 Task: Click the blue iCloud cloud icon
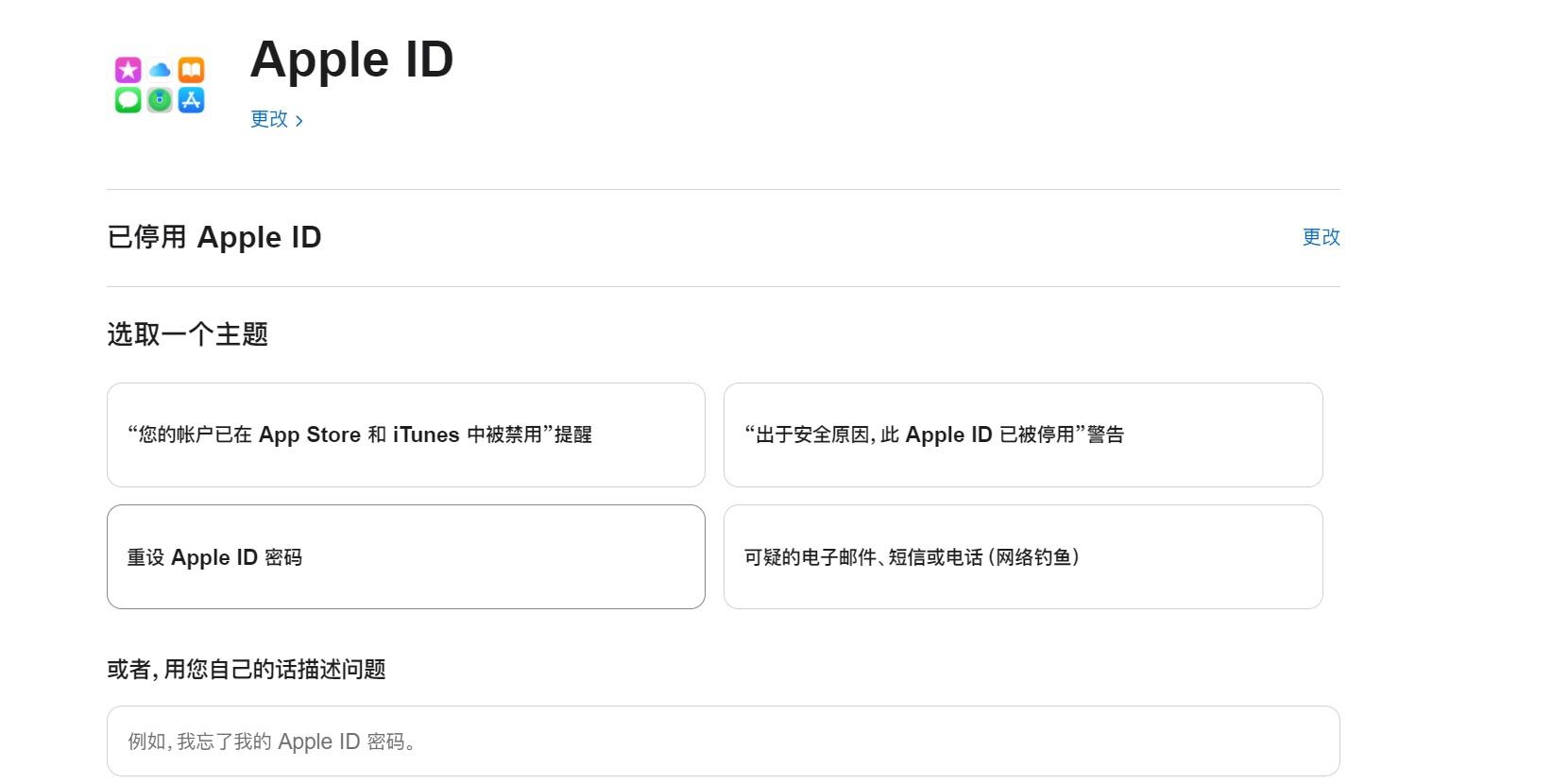click(x=160, y=70)
